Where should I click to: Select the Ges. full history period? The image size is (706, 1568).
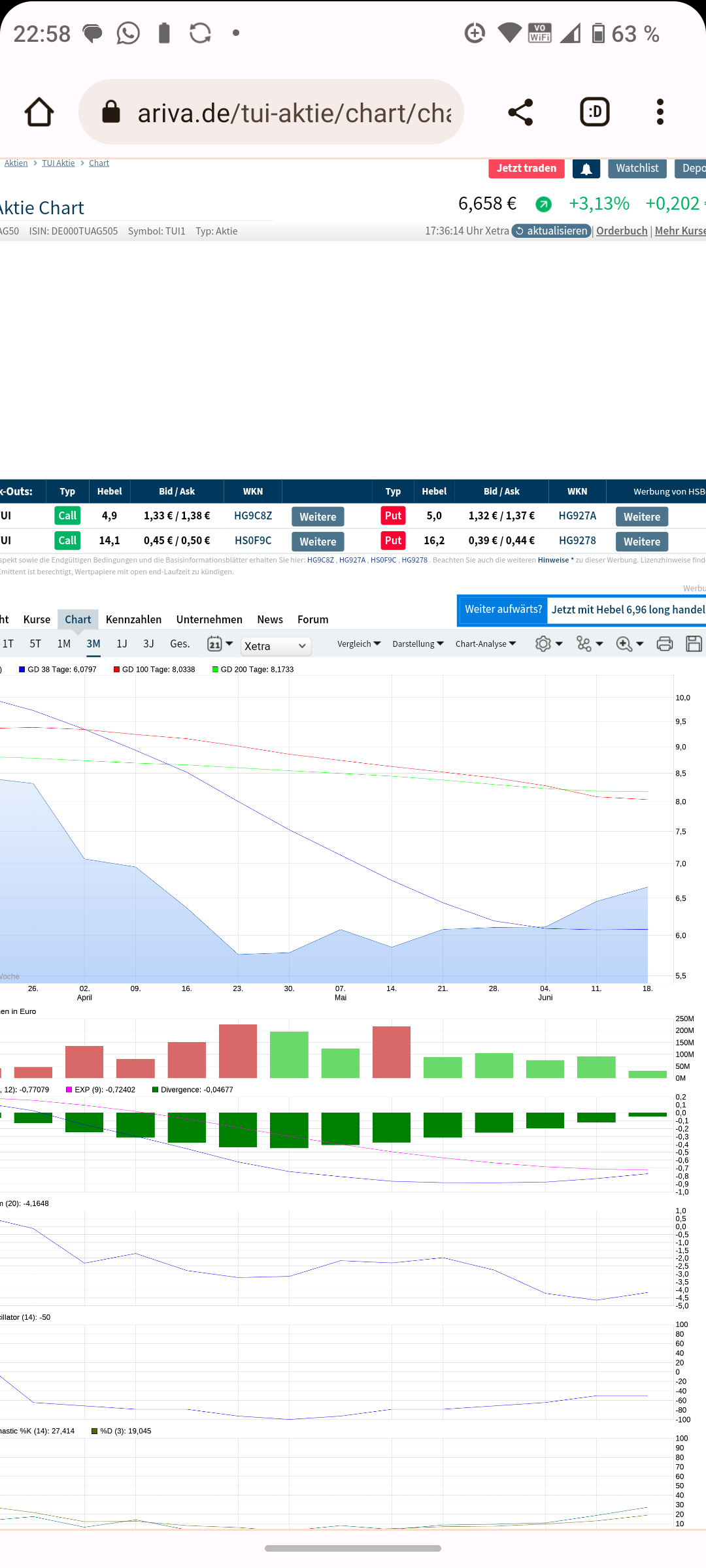click(180, 644)
